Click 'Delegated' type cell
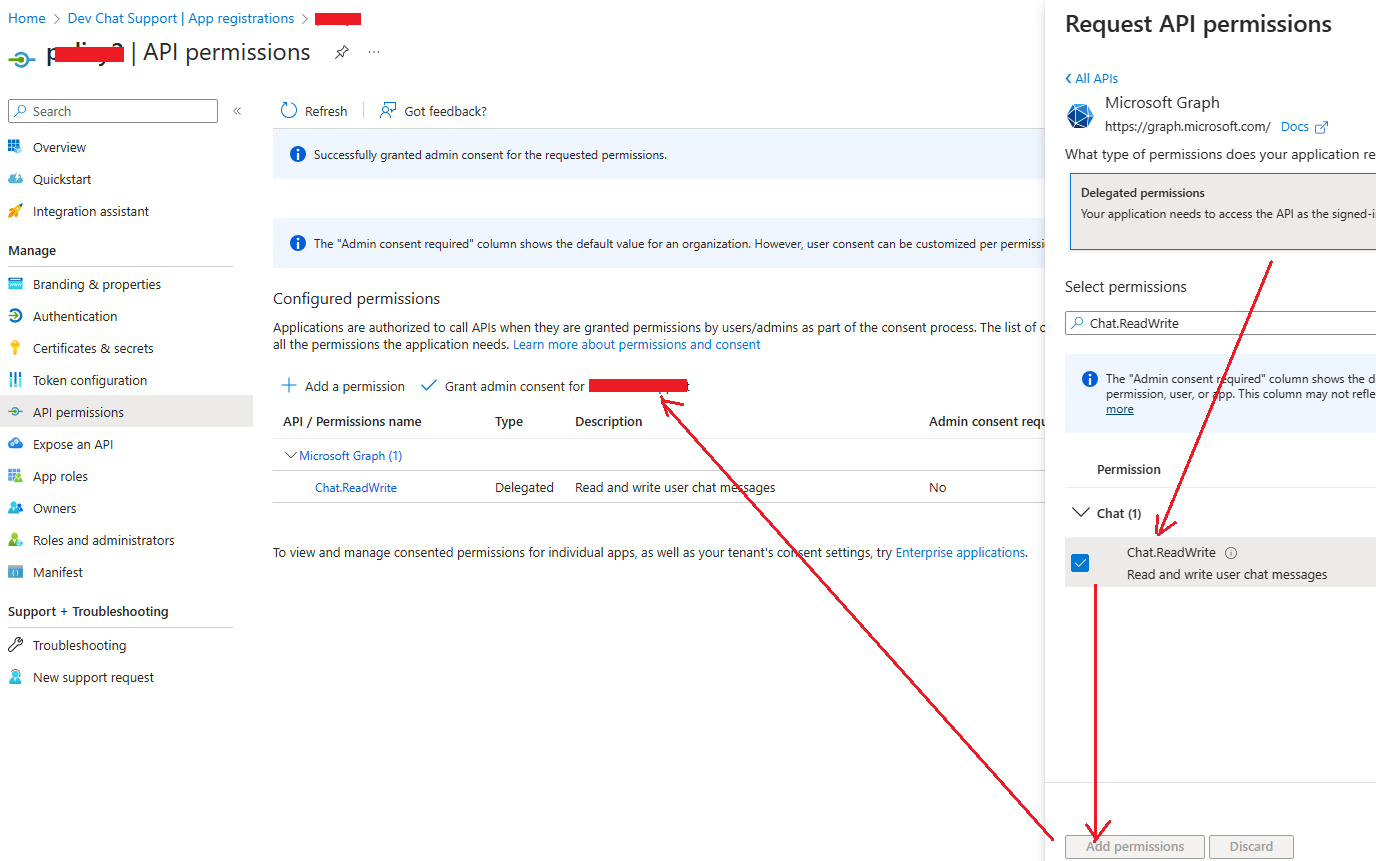Image resolution: width=1376 pixels, height=861 pixels. 524,487
